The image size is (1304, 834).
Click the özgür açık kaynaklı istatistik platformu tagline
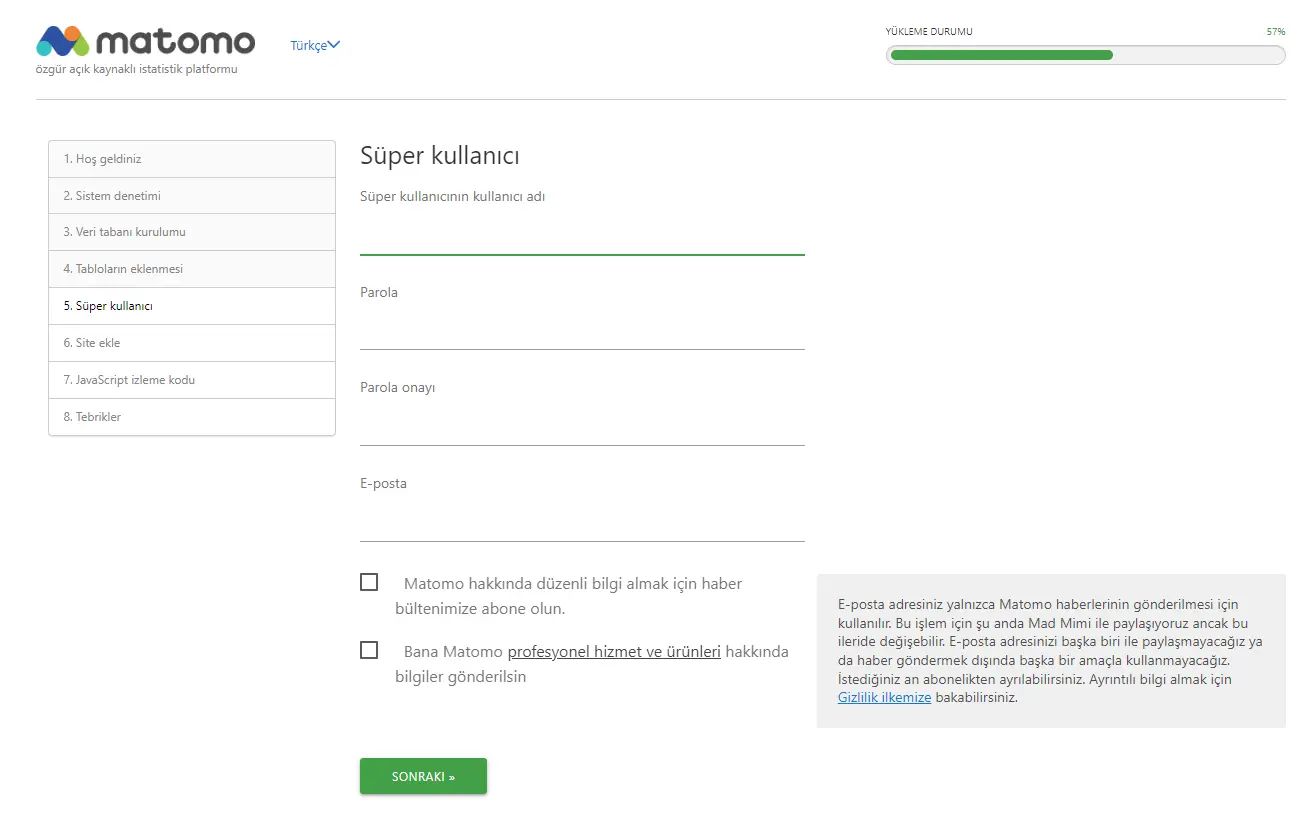(137, 70)
